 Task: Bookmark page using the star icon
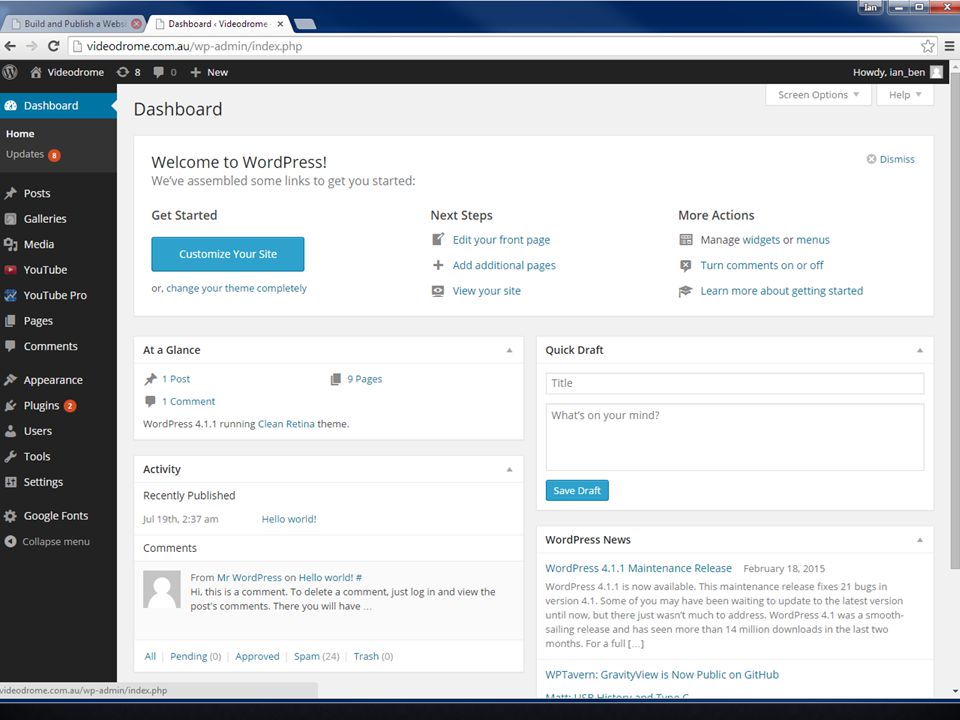click(x=928, y=46)
